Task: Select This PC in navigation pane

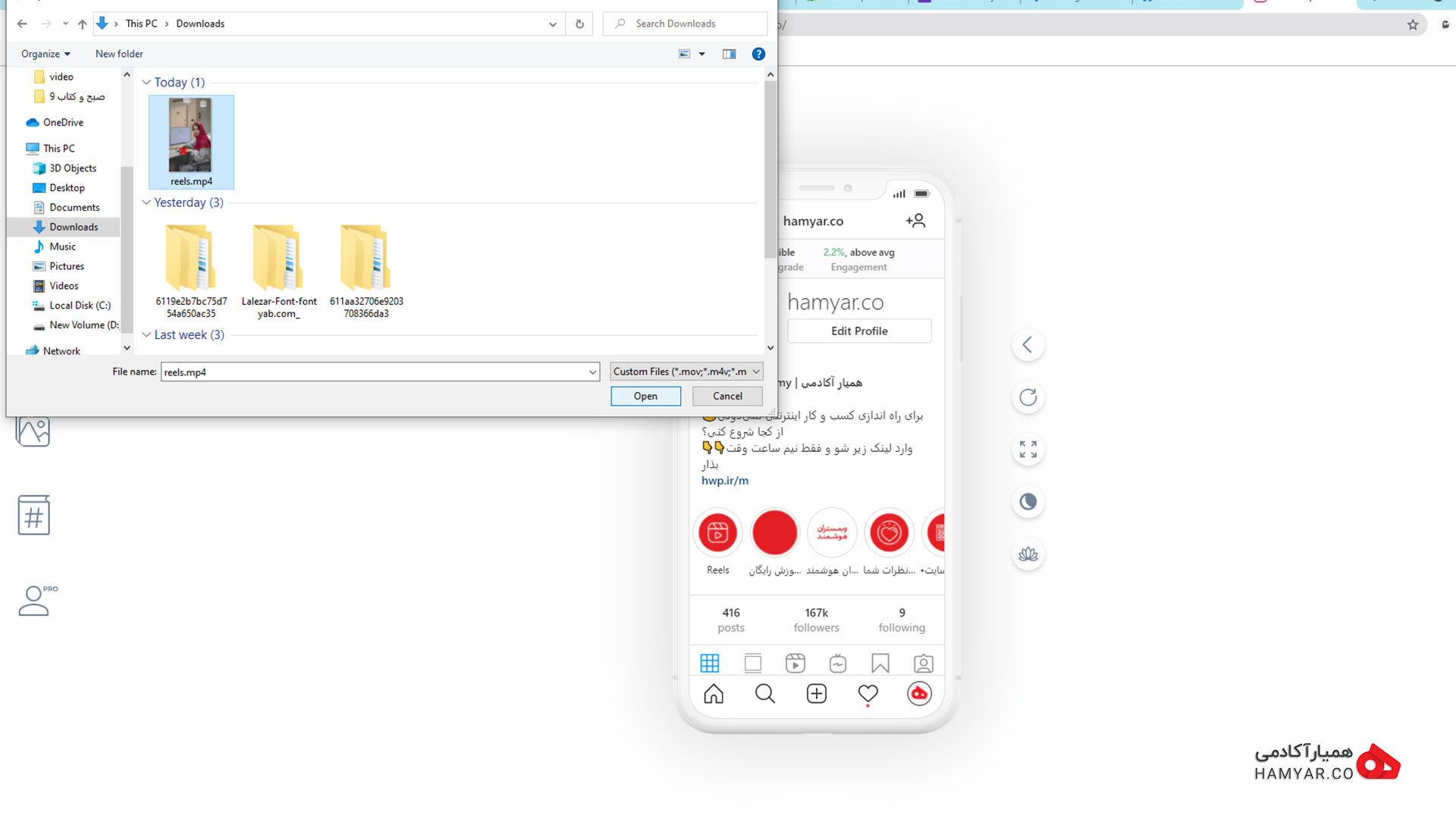Action: 59,149
